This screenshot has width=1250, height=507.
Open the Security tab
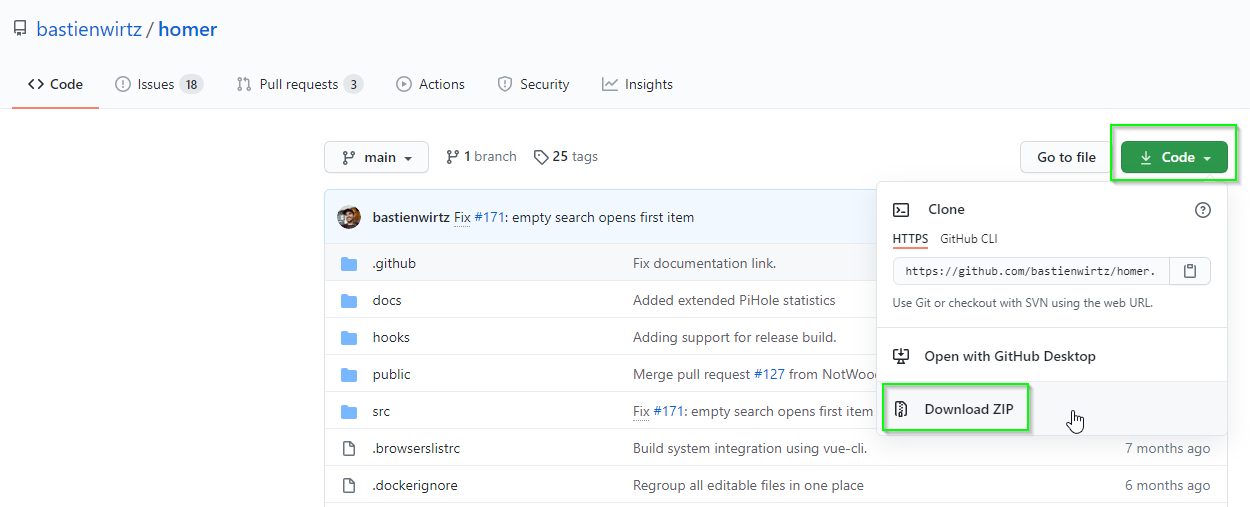point(533,84)
